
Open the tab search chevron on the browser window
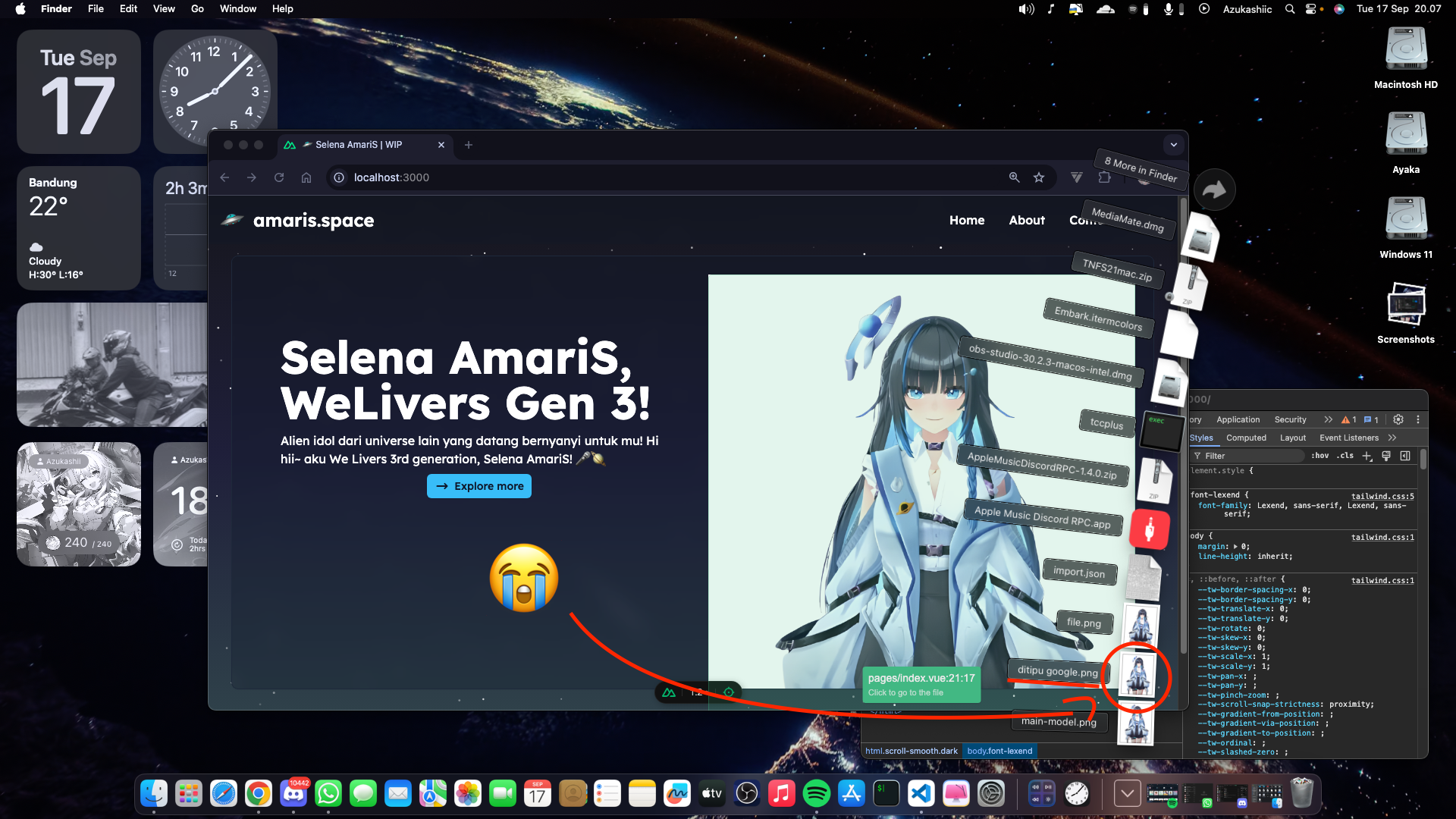click(1173, 145)
